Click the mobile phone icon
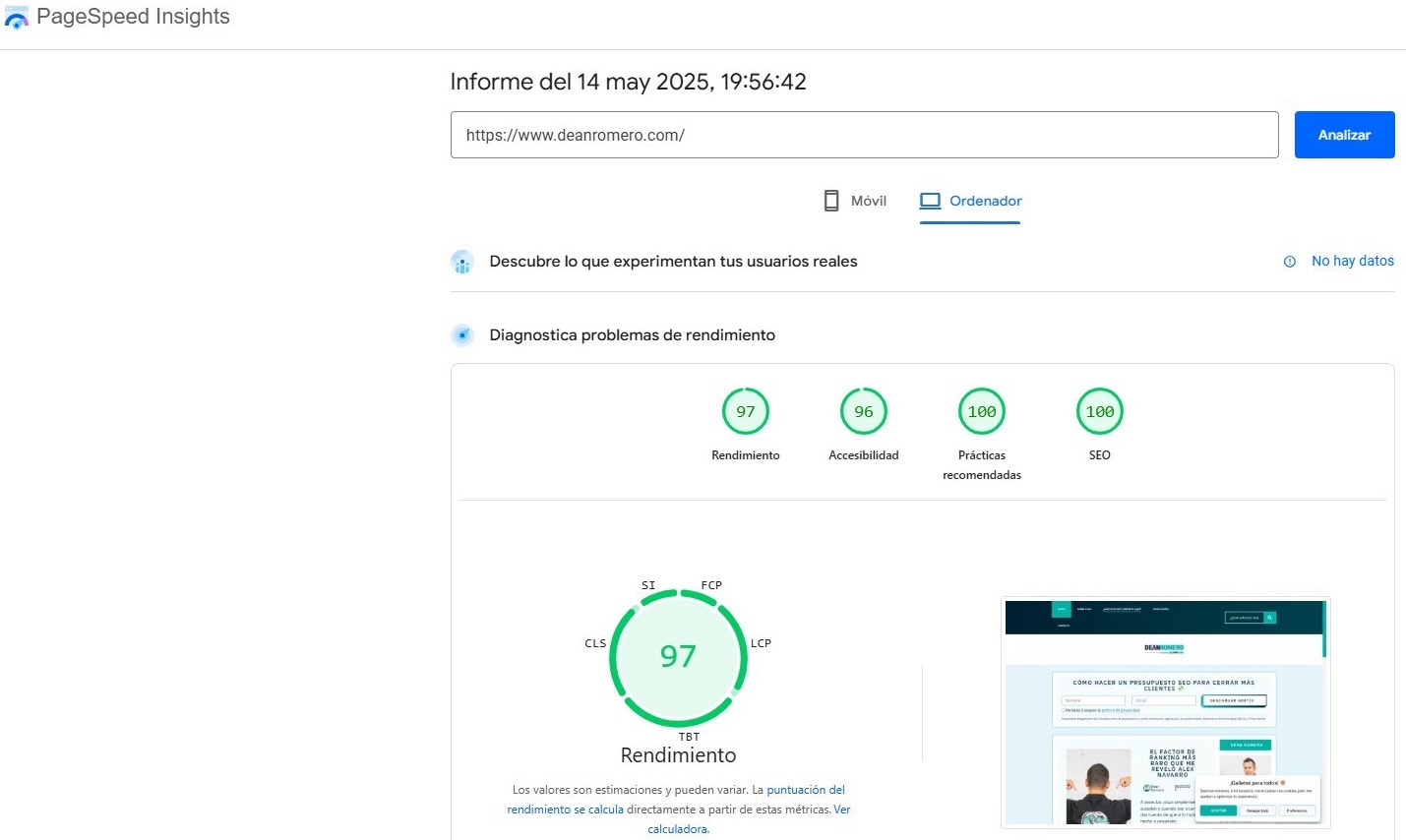 (831, 201)
